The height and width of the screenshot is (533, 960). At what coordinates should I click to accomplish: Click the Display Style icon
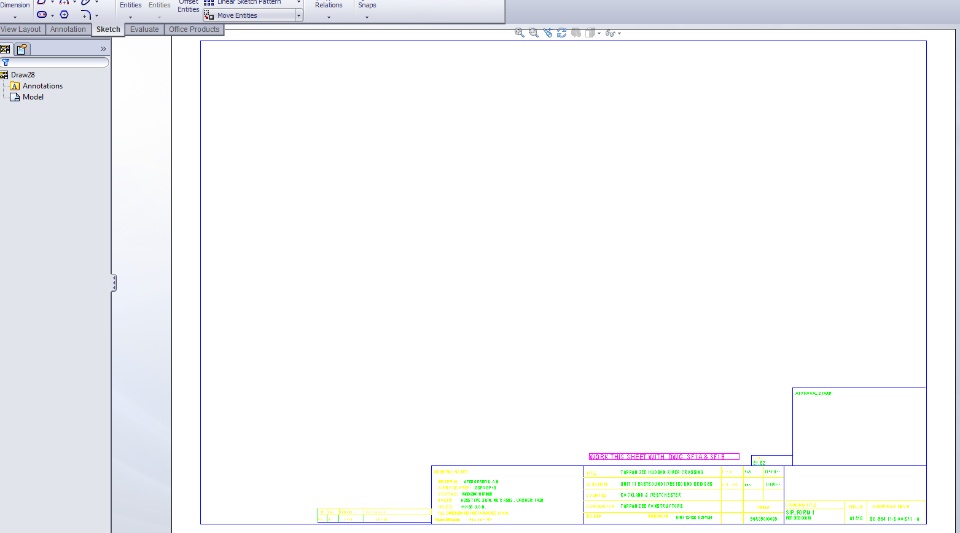590,33
